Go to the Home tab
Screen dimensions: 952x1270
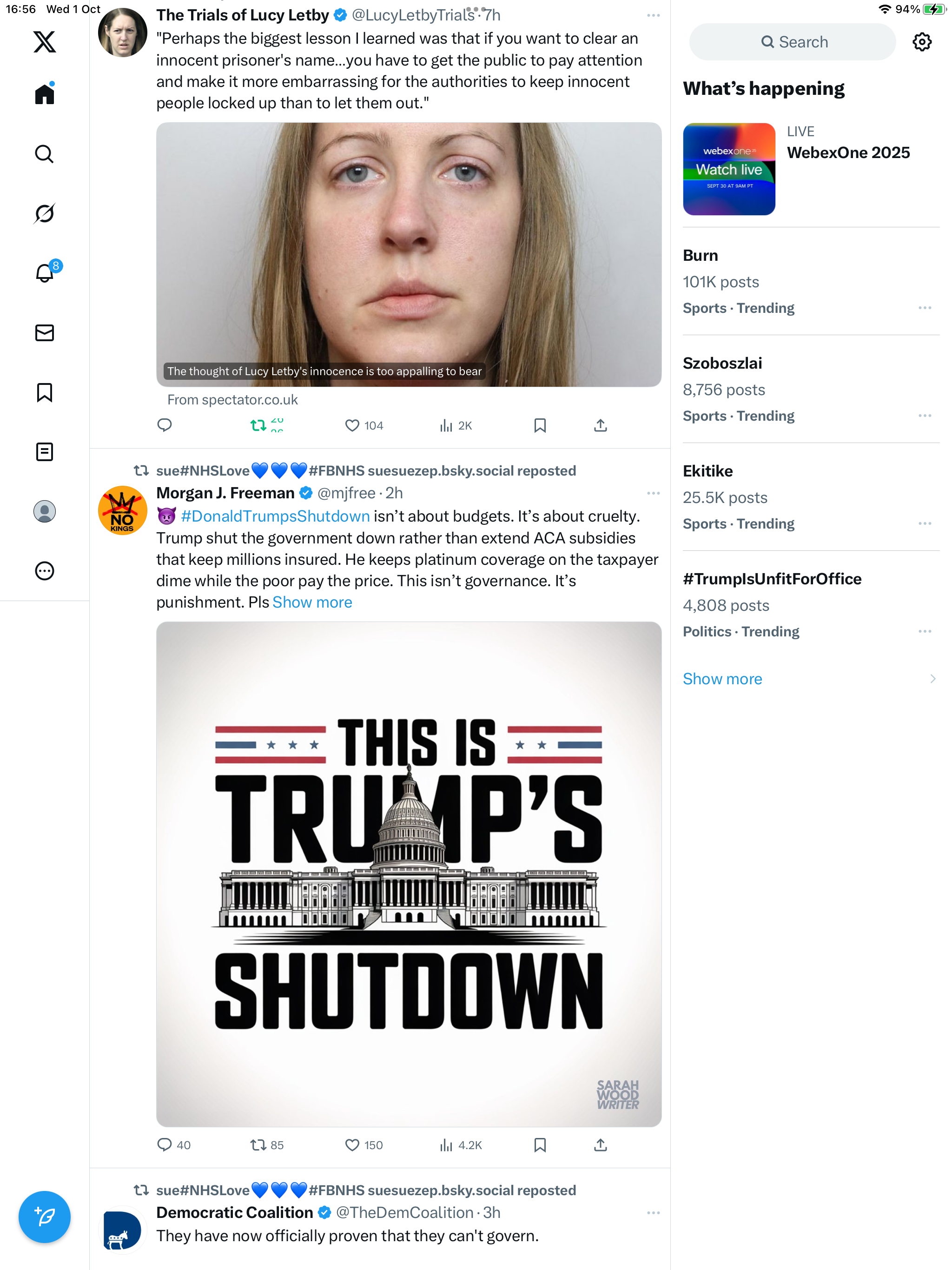pos(44,93)
